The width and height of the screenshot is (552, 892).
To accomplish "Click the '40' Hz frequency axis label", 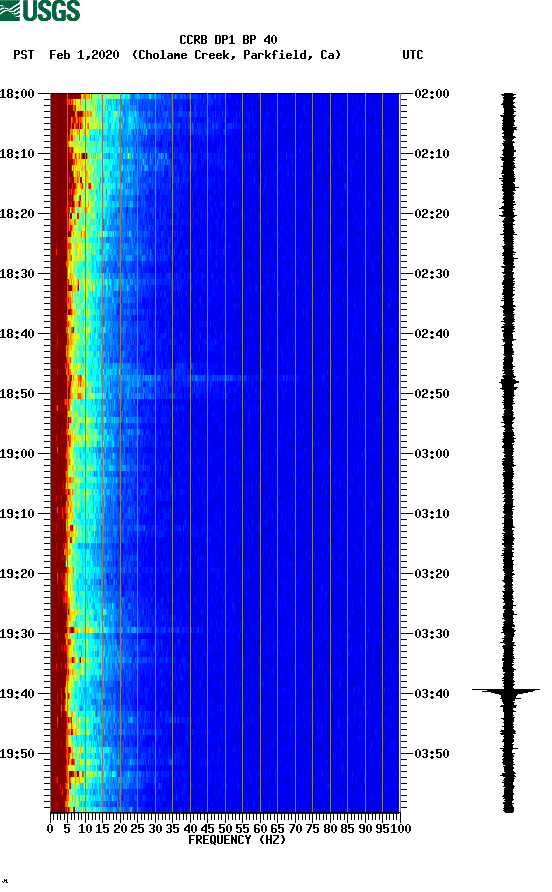I will point(190,829).
